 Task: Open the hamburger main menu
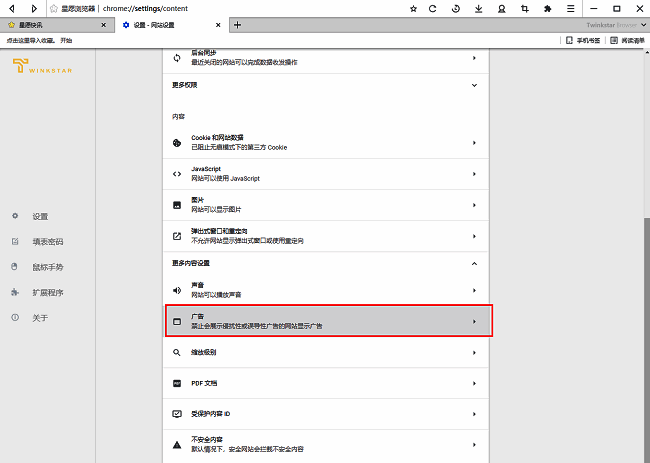coord(570,8)
